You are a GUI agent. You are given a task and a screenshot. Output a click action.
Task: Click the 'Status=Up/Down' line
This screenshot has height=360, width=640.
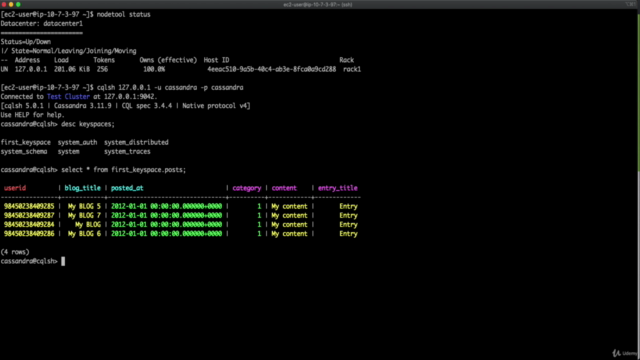(x=26, y=42)
